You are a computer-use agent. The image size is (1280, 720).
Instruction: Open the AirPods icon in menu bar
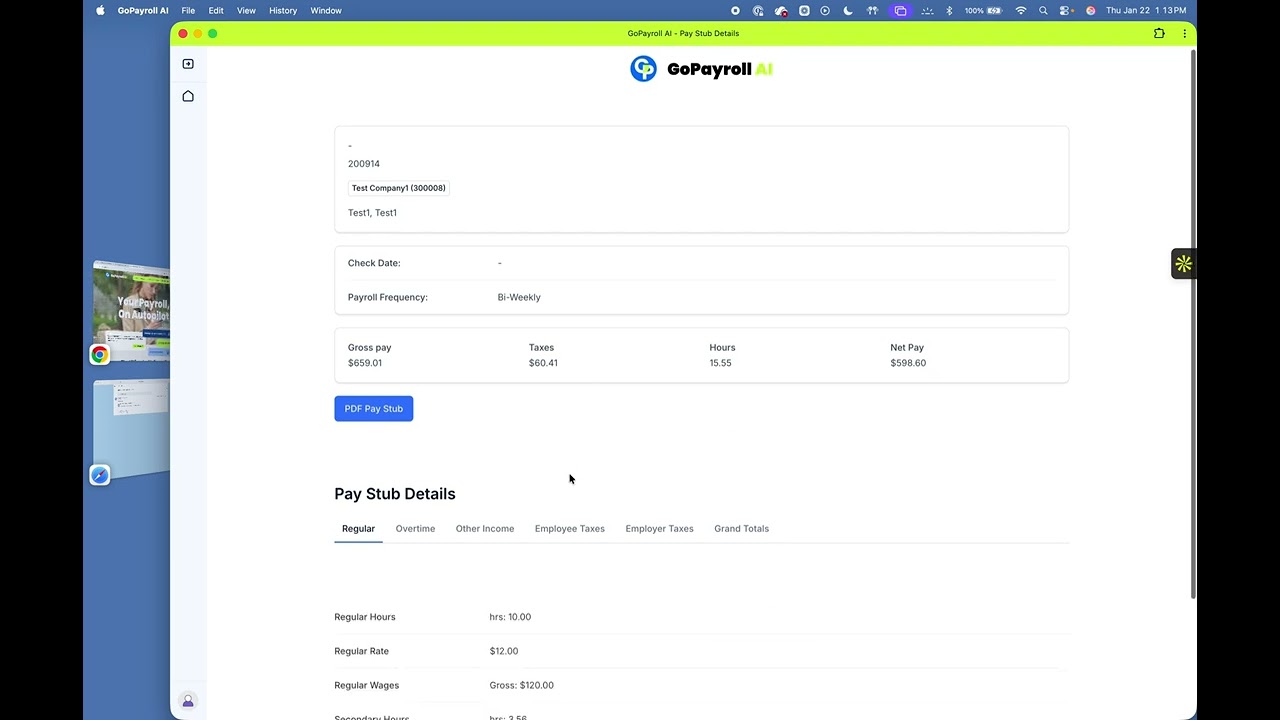(x=872, y=10)
